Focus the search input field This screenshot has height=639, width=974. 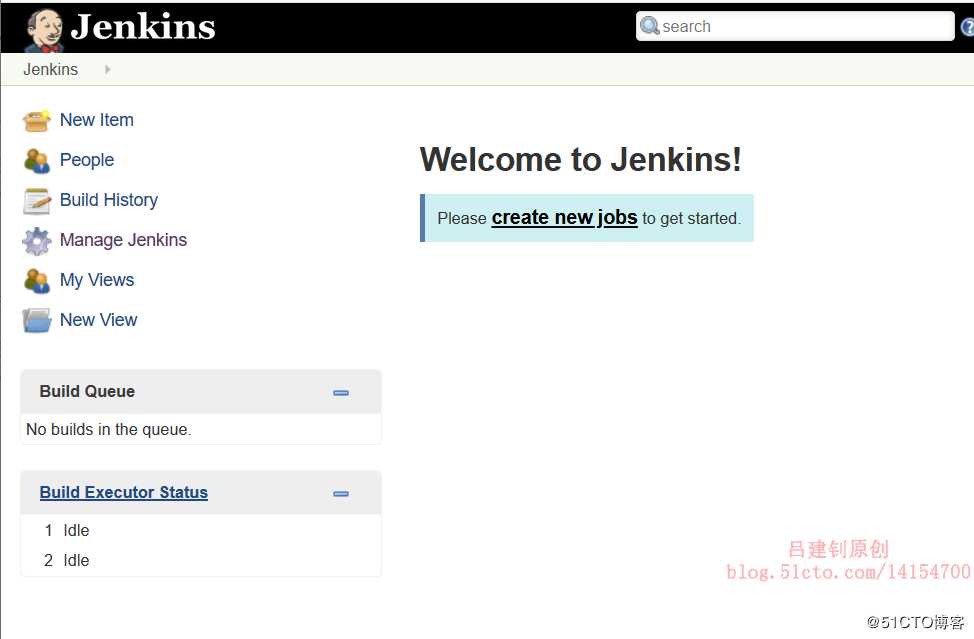(795, 26)
